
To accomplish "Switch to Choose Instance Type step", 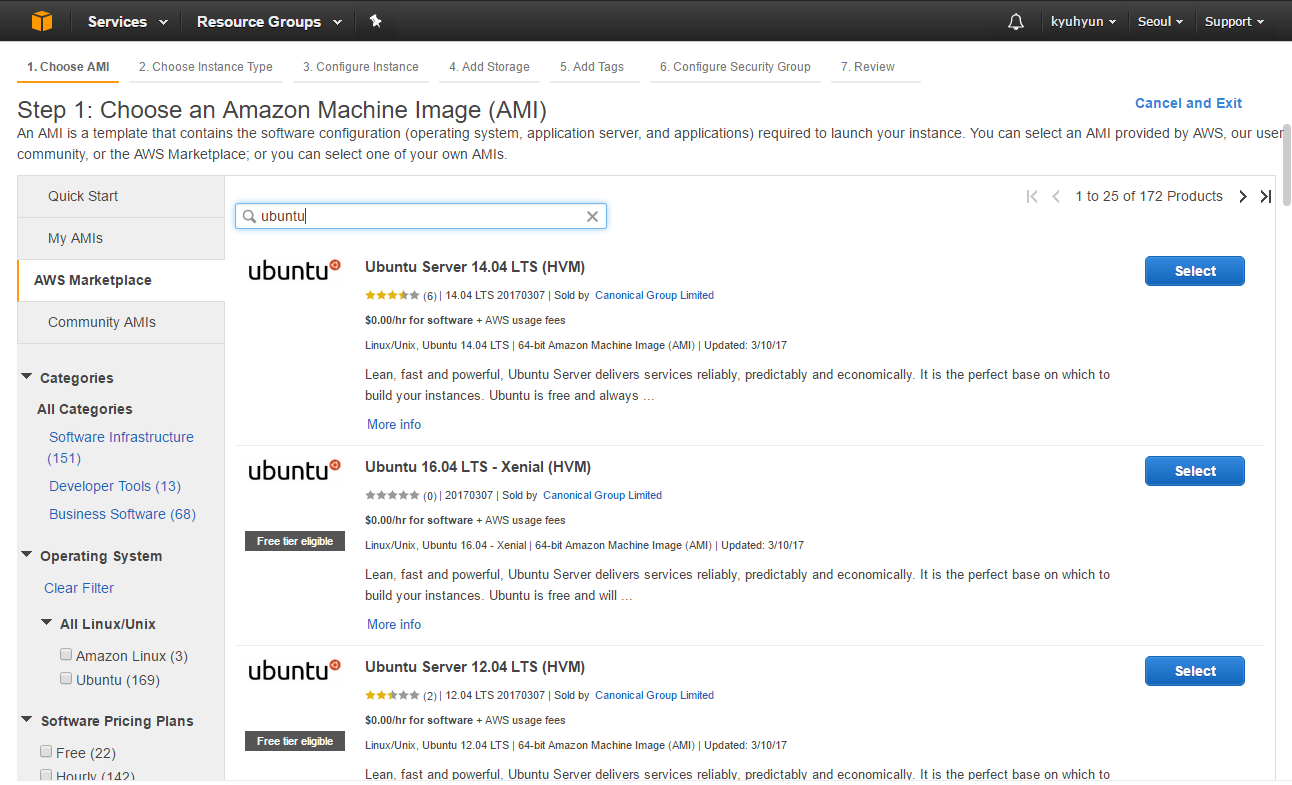I will tap(206, 67).
